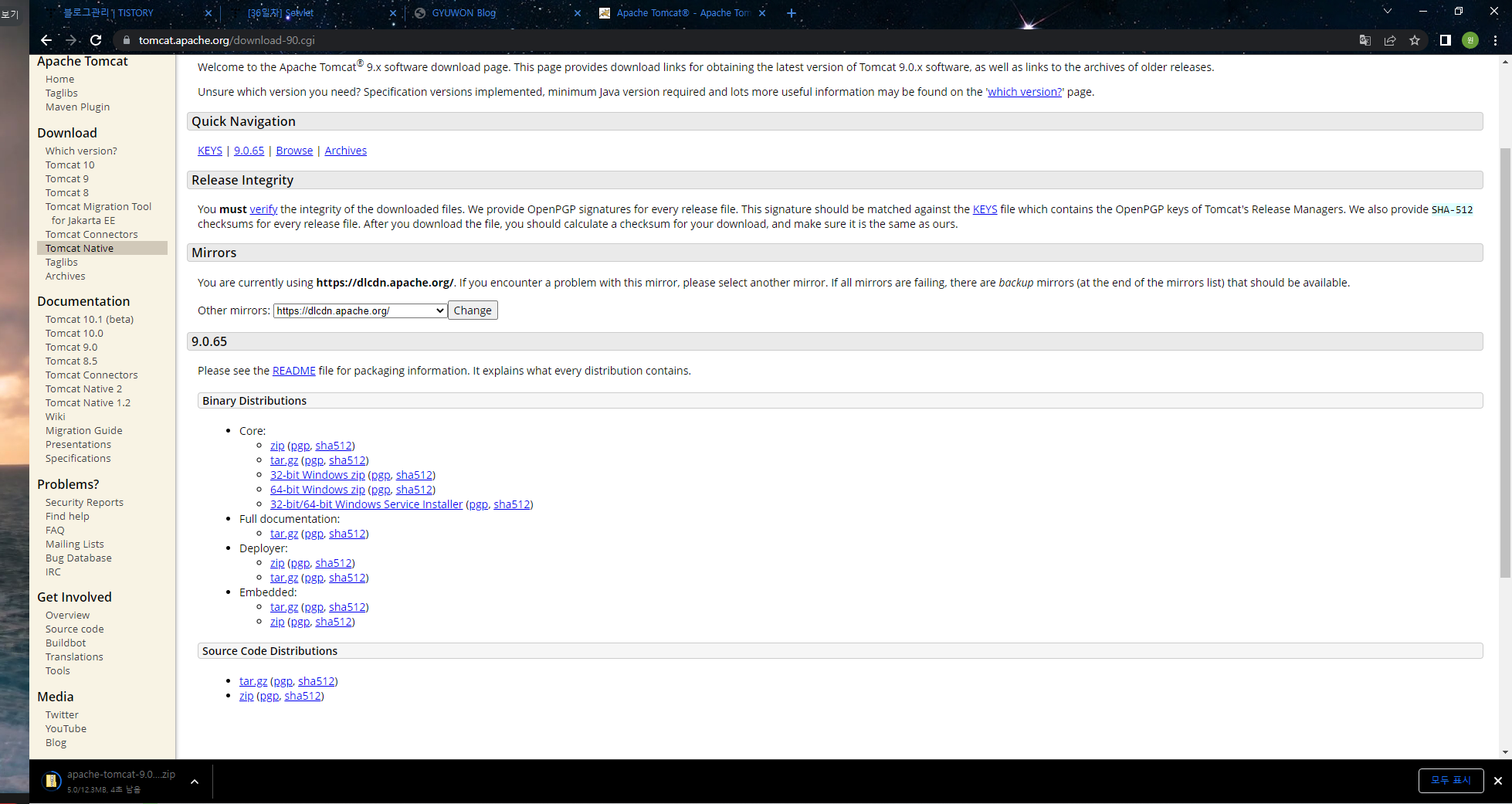Jump to 9.0.65 quick navigation link
This screenshot has height=804, width=1512.
[x=249, y=151]
